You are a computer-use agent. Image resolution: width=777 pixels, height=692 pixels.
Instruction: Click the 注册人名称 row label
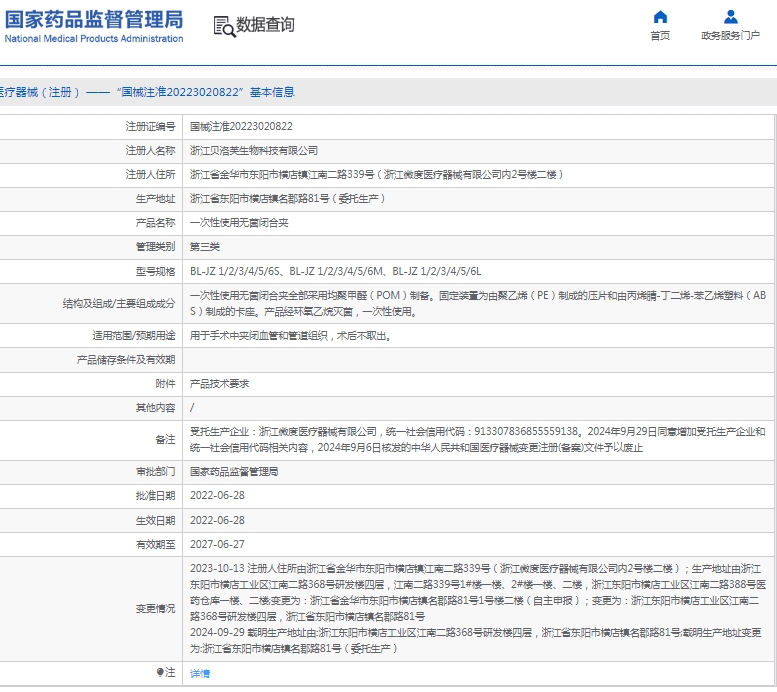[x=150, y=151]
